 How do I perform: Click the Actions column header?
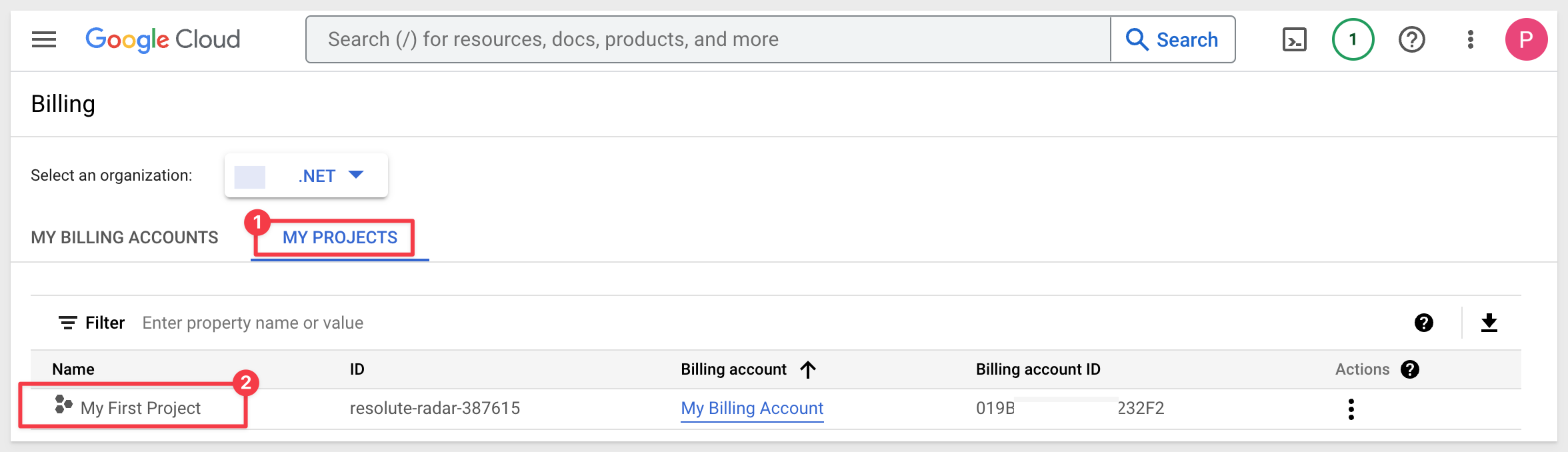point(1362,369)
